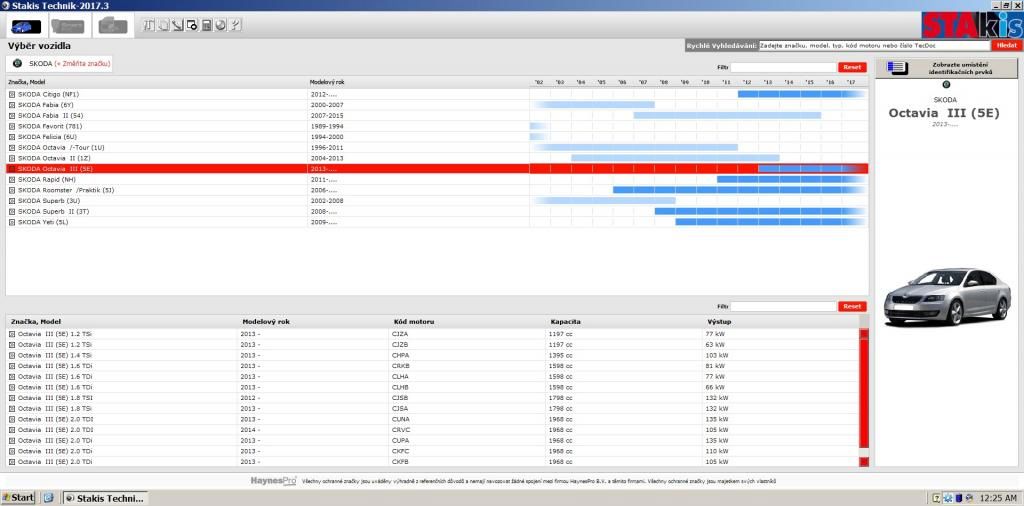The image size is (1024, 506).
Task: Click the red Hledat search button
Action: pyautogui.click(x=1005, y=45)
